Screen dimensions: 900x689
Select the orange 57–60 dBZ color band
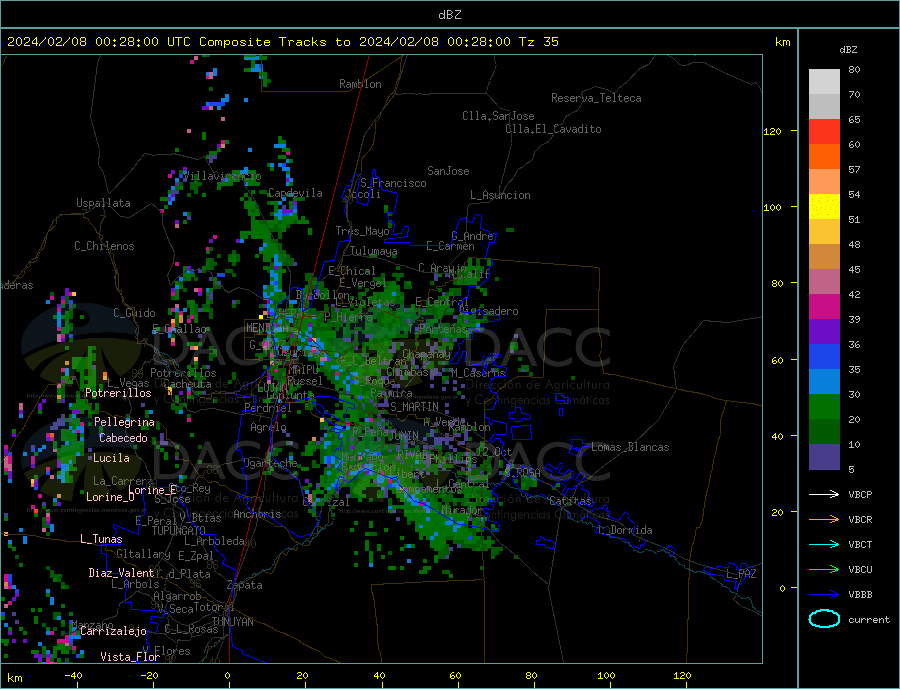click(824, 157)
